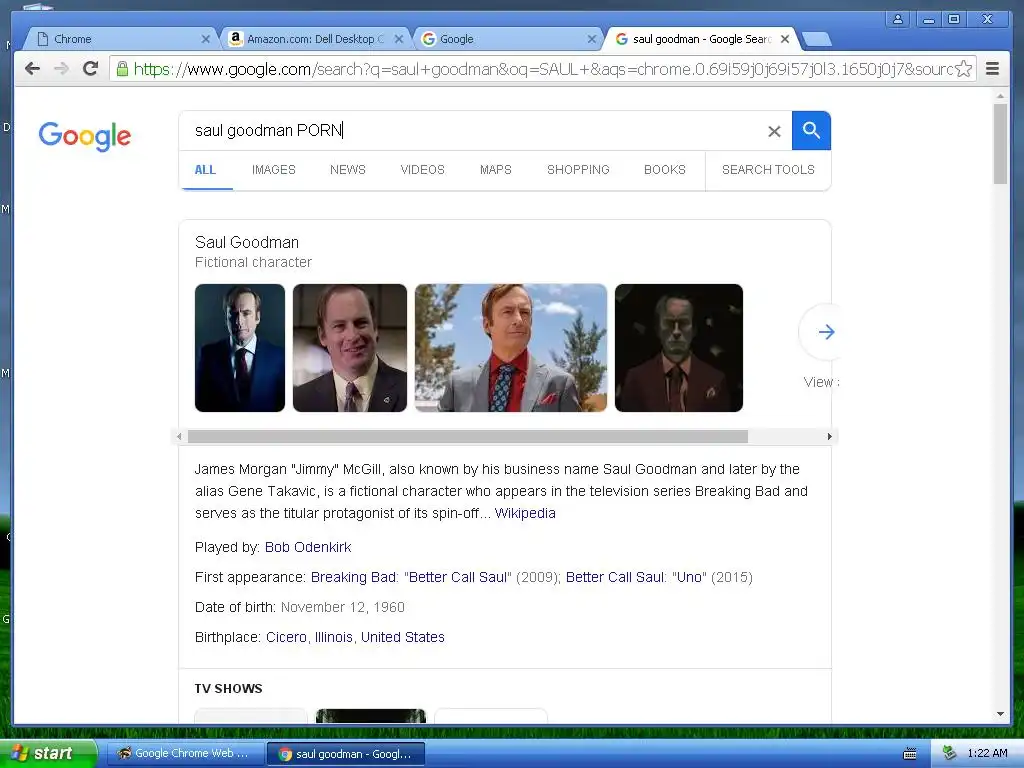The width and height of the screenshot is (1024, 768).
Task: Switch to Google Chrome Web taskbar item
Action: click(x=184, y=754)
